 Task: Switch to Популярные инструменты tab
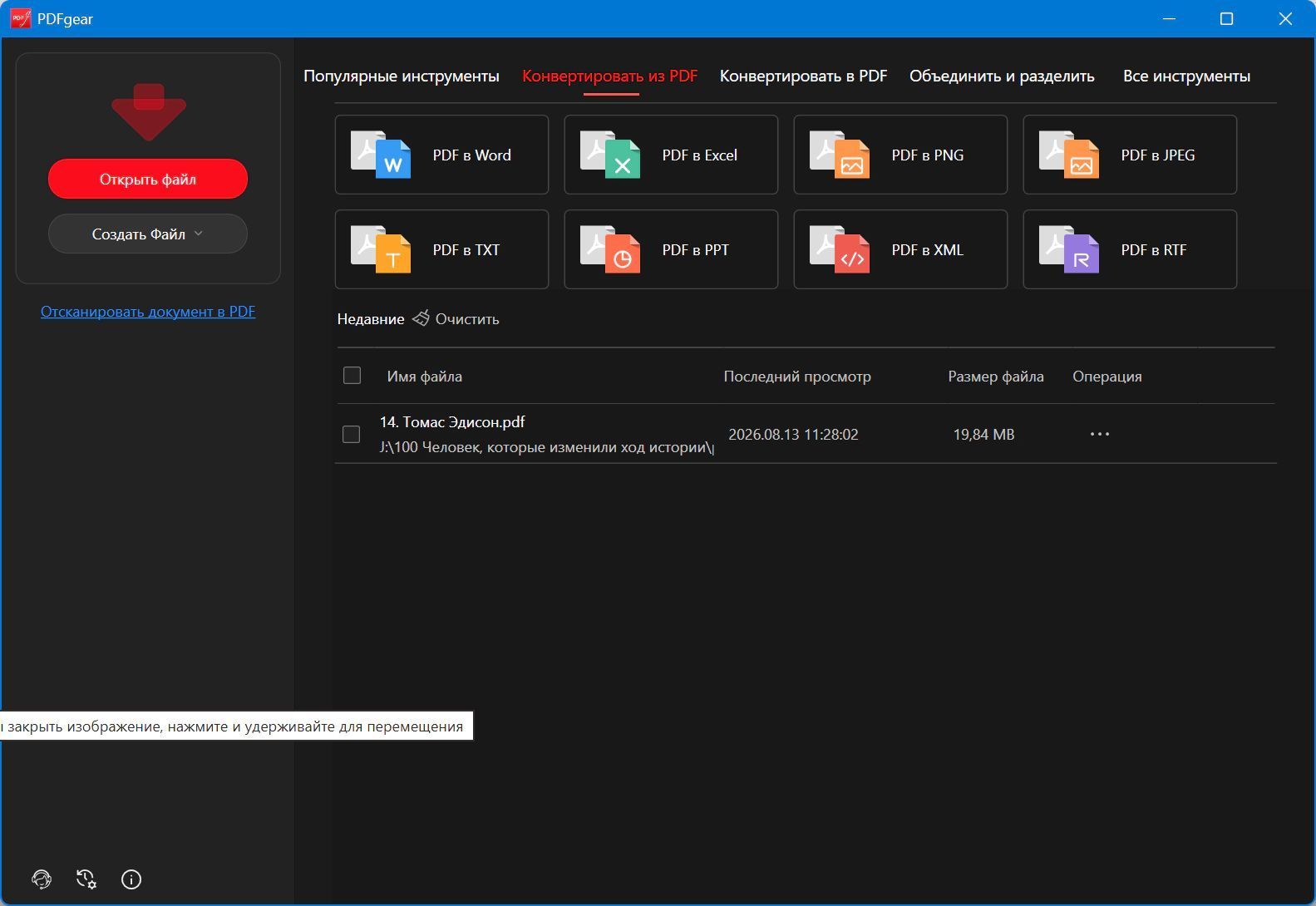(x=402, y=76)
